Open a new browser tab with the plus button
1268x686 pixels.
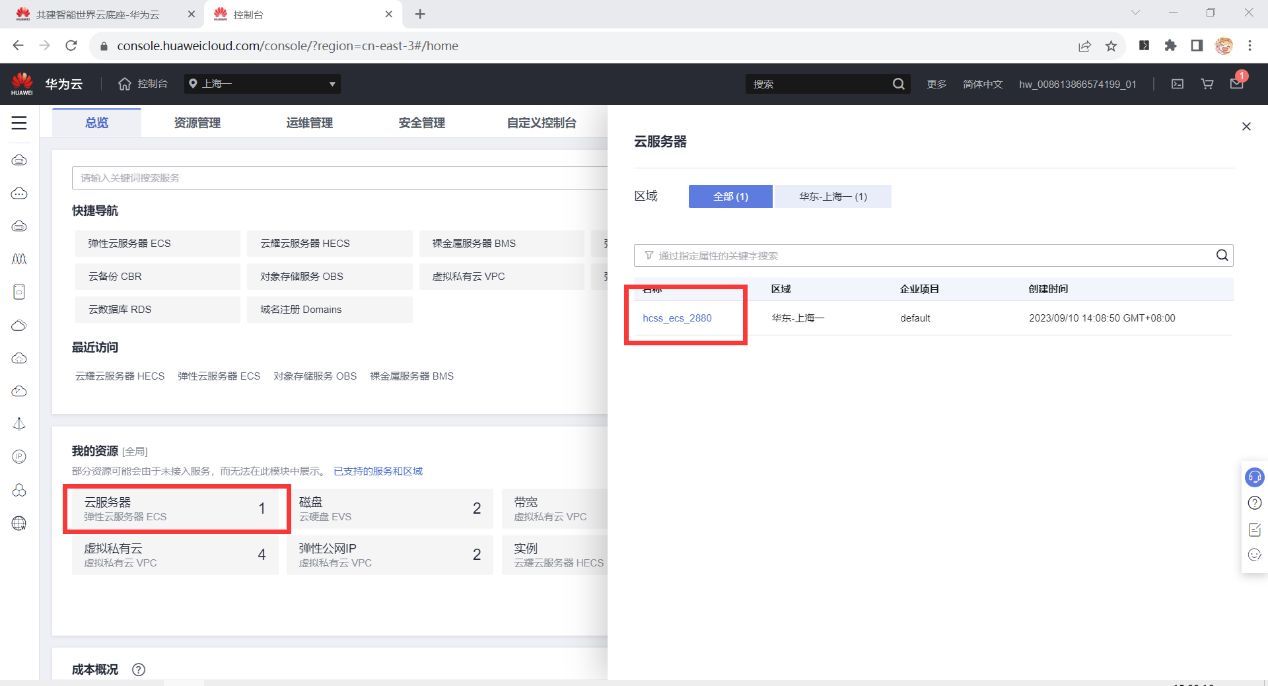point(420,14)
